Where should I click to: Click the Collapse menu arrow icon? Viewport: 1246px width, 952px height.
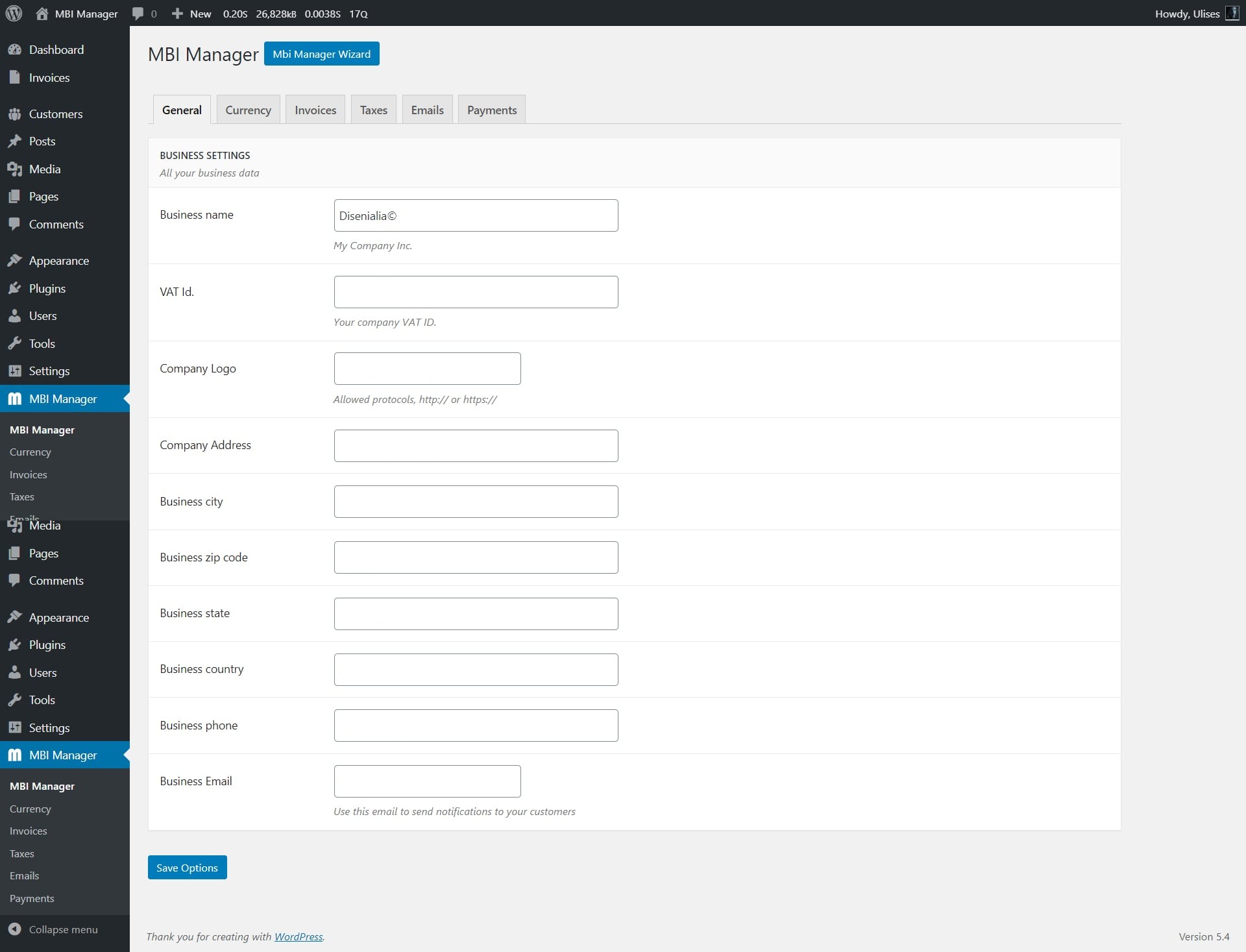[x=14, y=929]
